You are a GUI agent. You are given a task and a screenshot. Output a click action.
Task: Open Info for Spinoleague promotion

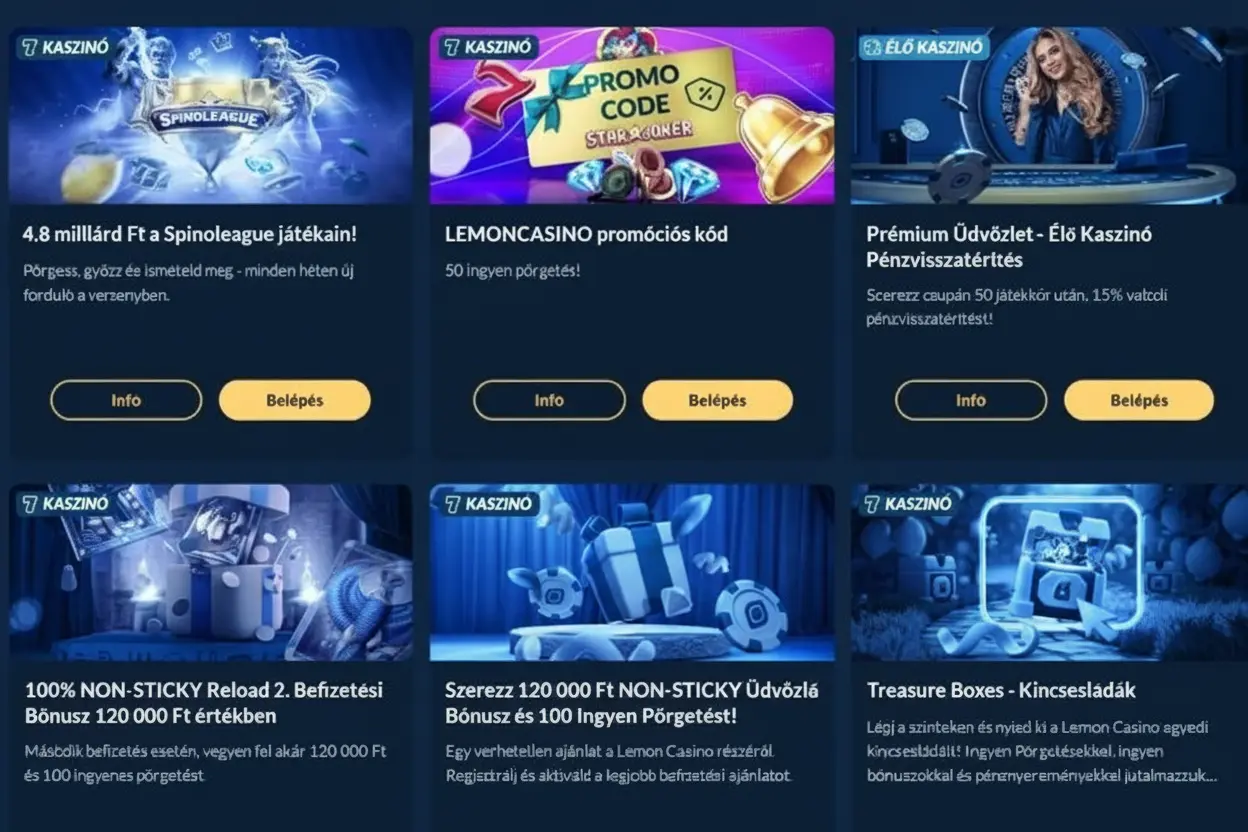[126, 400]
